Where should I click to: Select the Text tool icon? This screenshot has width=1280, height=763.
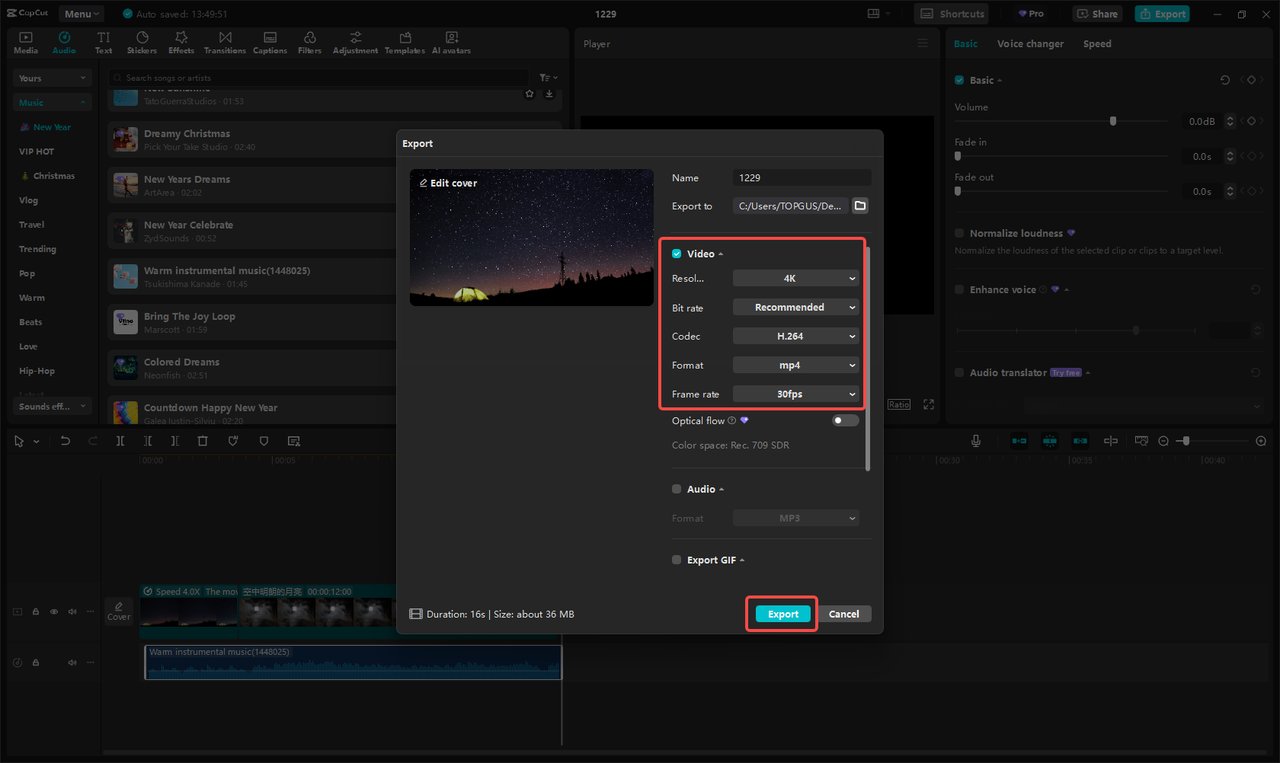coord(104,42)
